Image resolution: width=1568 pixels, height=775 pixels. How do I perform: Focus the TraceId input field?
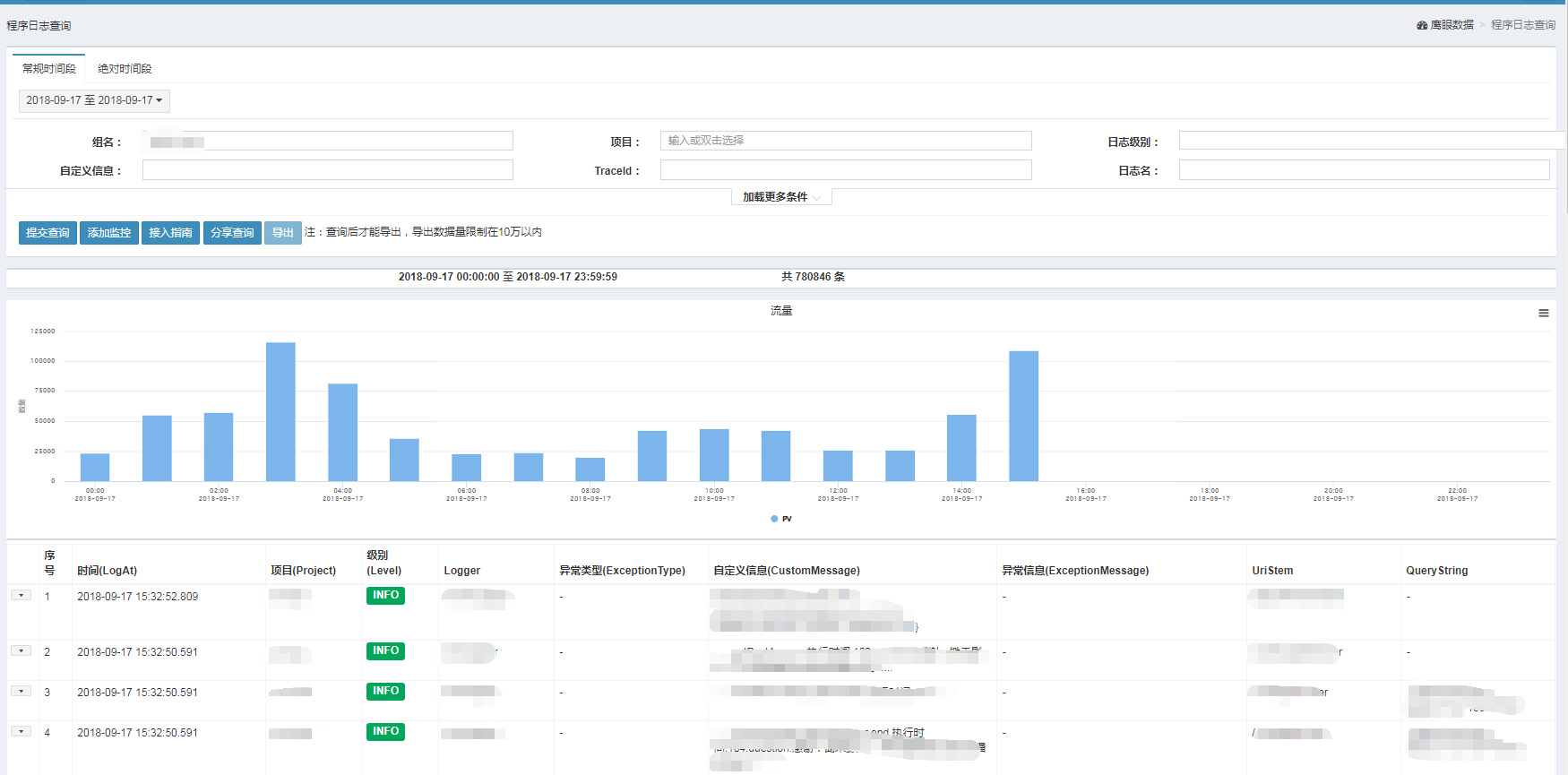[x=846, y=169]
